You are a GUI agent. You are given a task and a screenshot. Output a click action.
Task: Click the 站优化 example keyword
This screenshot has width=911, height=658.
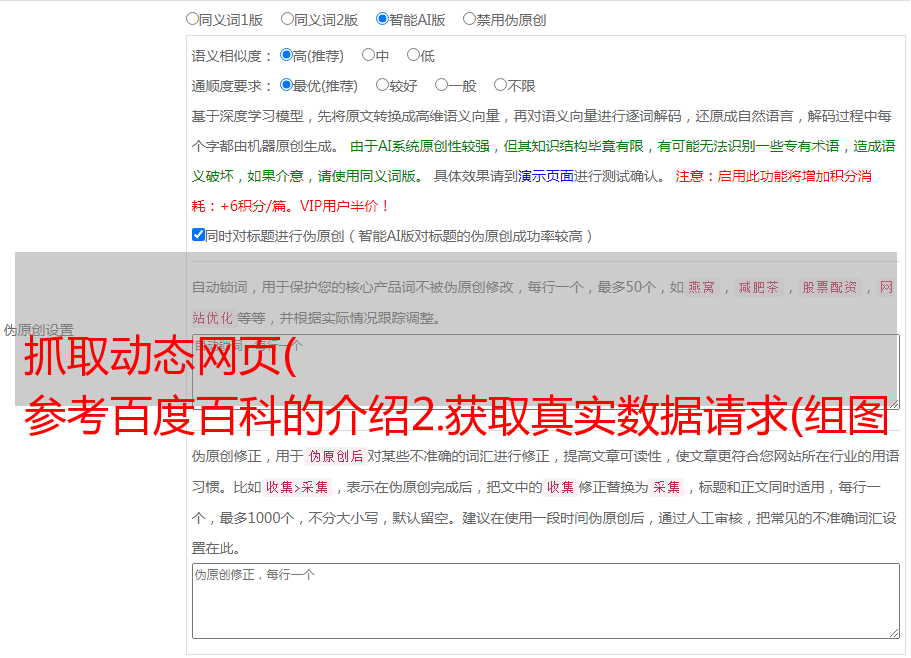(213, 318)
